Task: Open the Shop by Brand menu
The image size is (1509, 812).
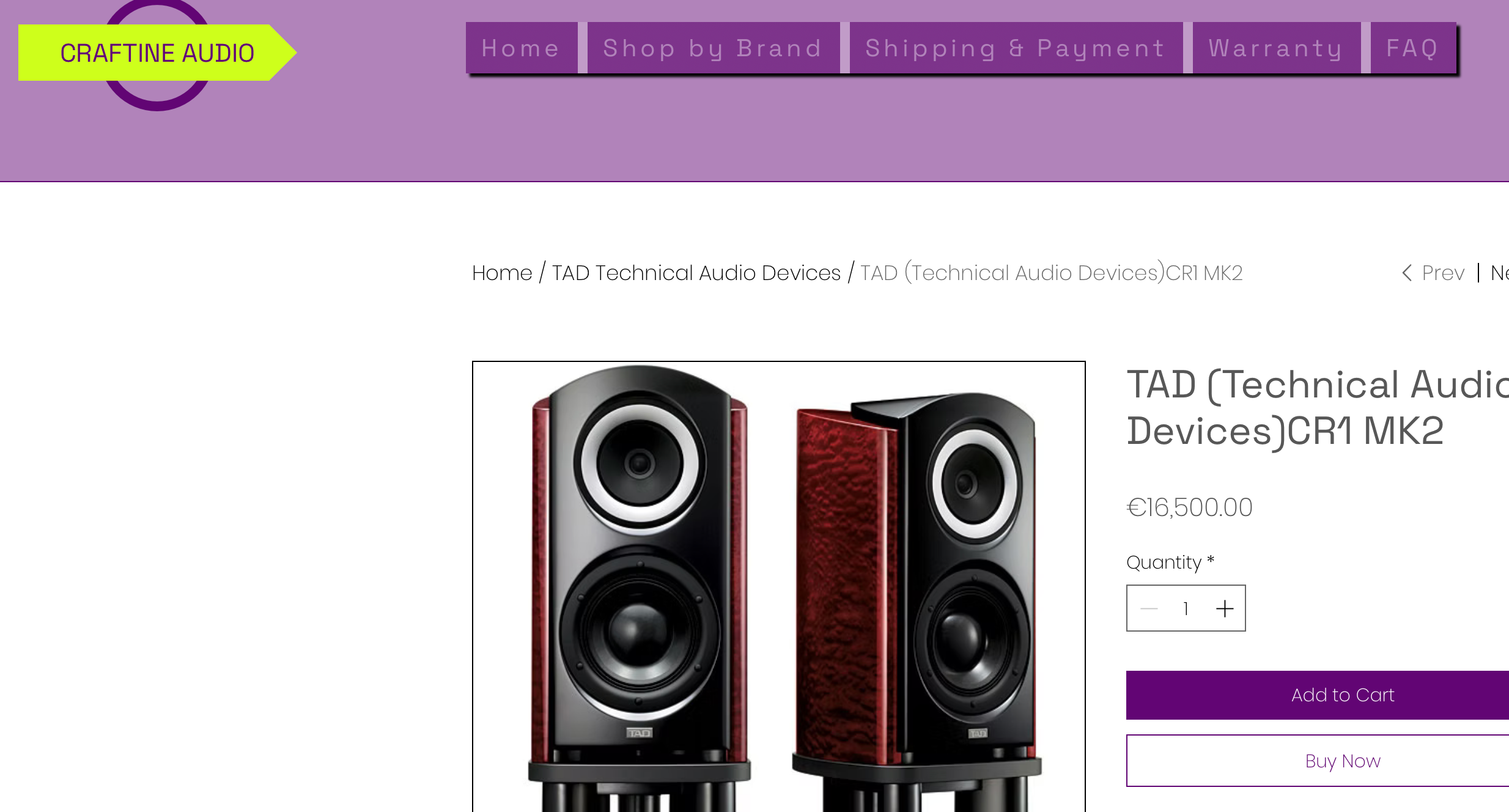Action: 714,48
